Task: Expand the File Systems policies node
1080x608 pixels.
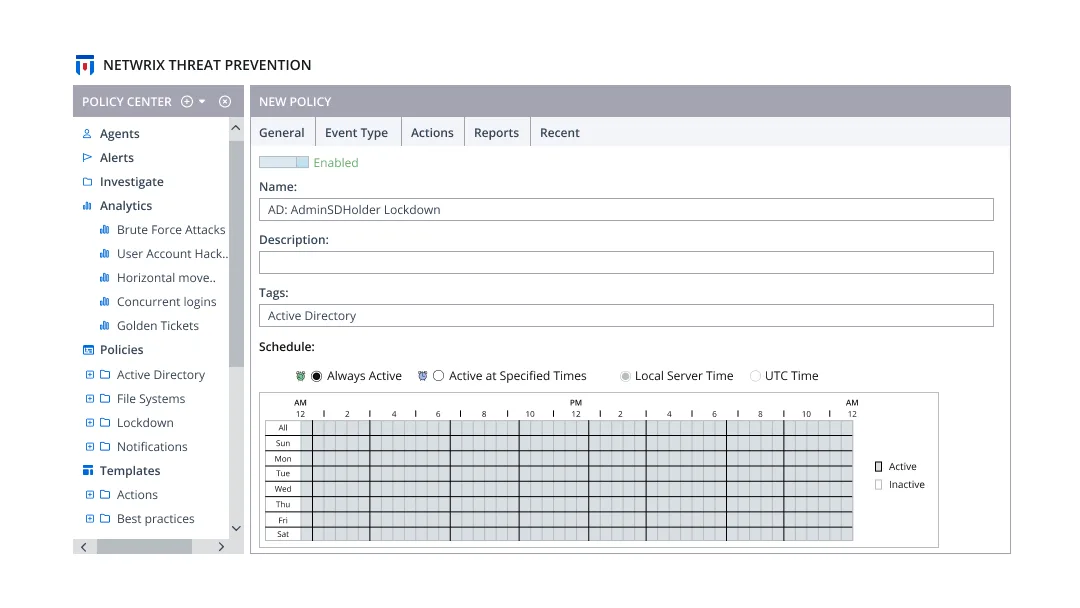Action: [90, 399]
